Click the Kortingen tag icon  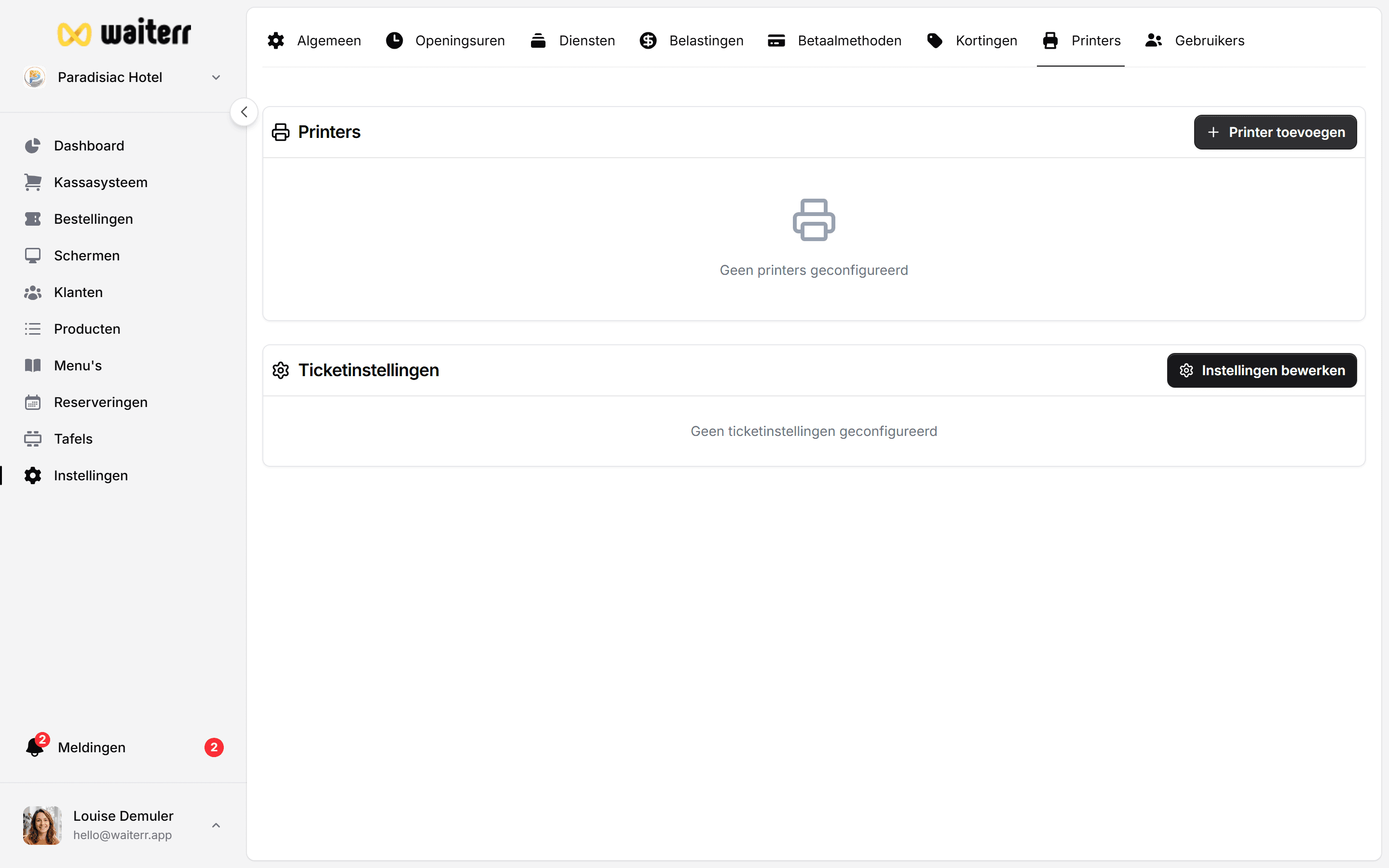click(x=934, y=41)
